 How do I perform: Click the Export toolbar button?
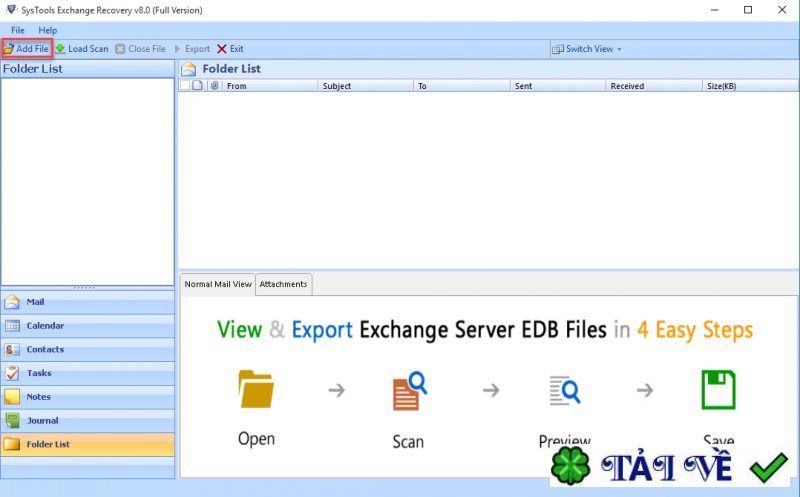pyautogui.click(x=192, y=49)
